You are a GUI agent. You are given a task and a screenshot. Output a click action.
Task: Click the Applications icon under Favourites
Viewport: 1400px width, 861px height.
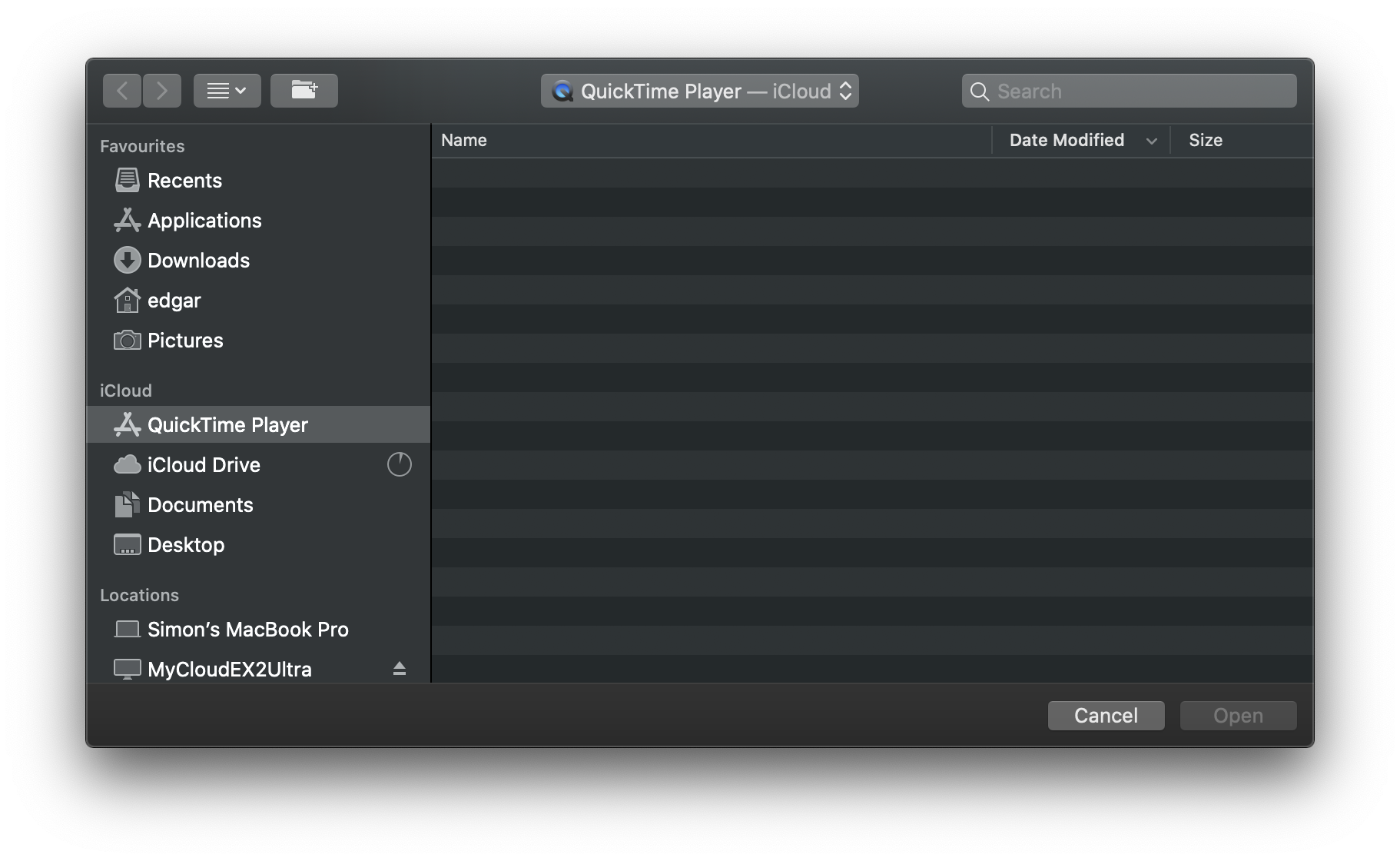coord(128,220)
